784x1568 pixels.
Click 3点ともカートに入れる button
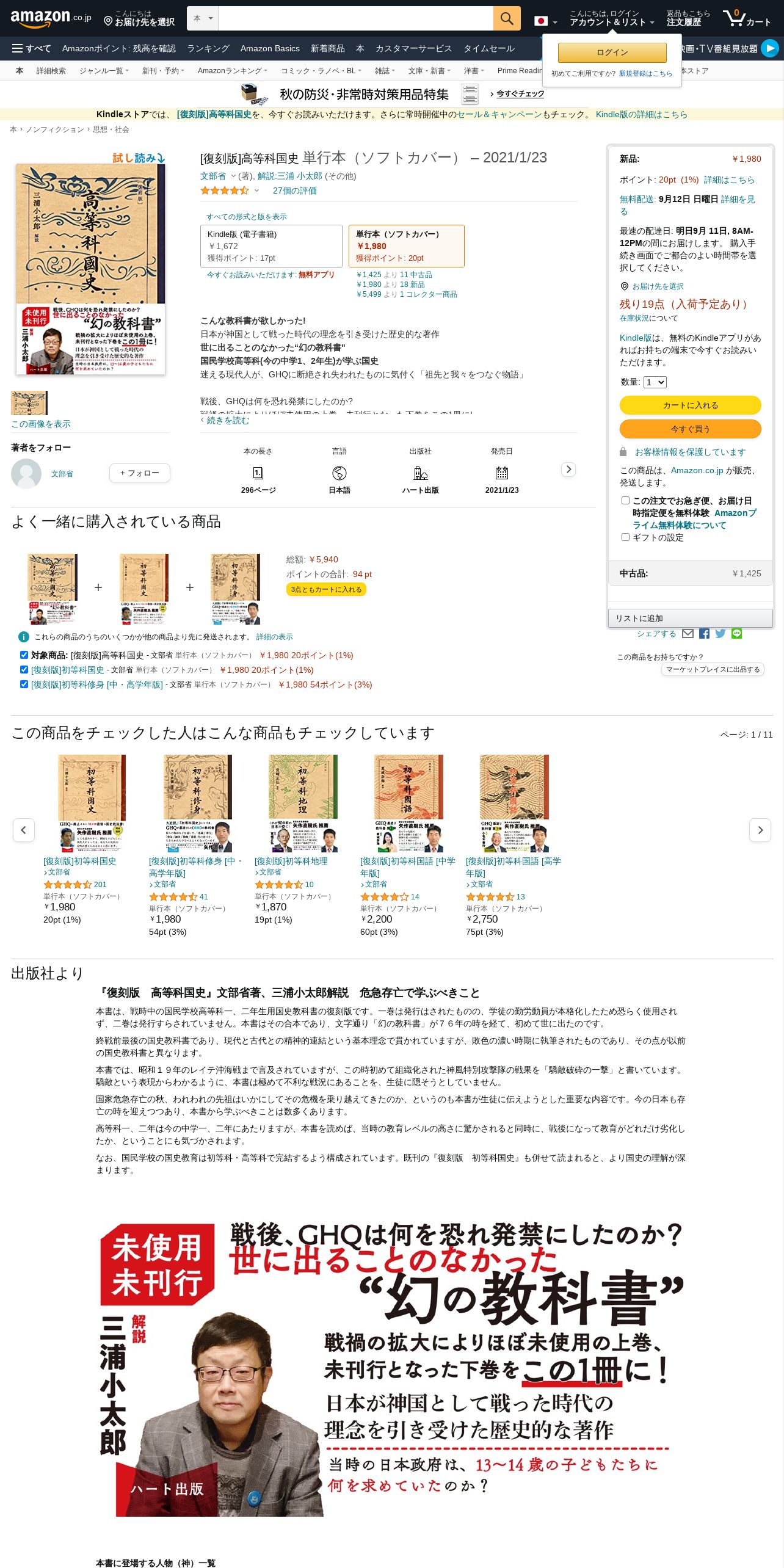[x=326, y=589]
